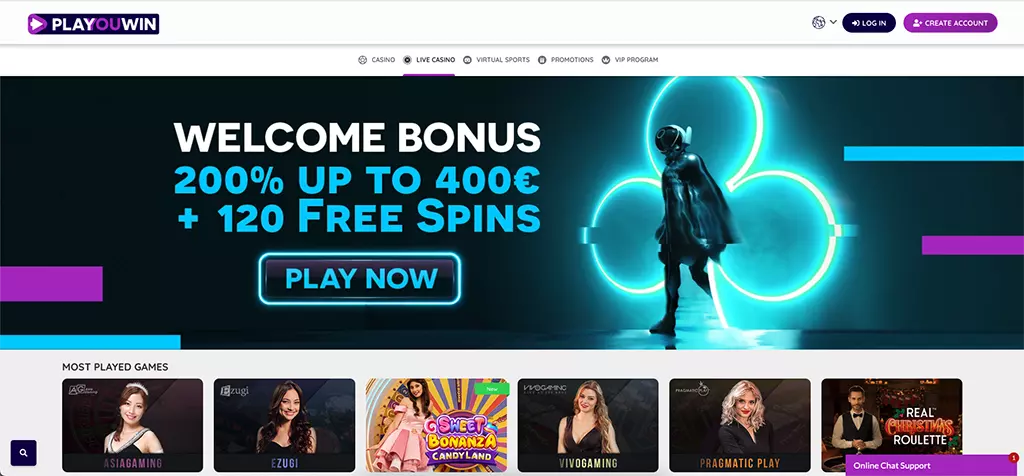Click the VIP Program crown icon
1024x476 pixels.
coord(606,60)
